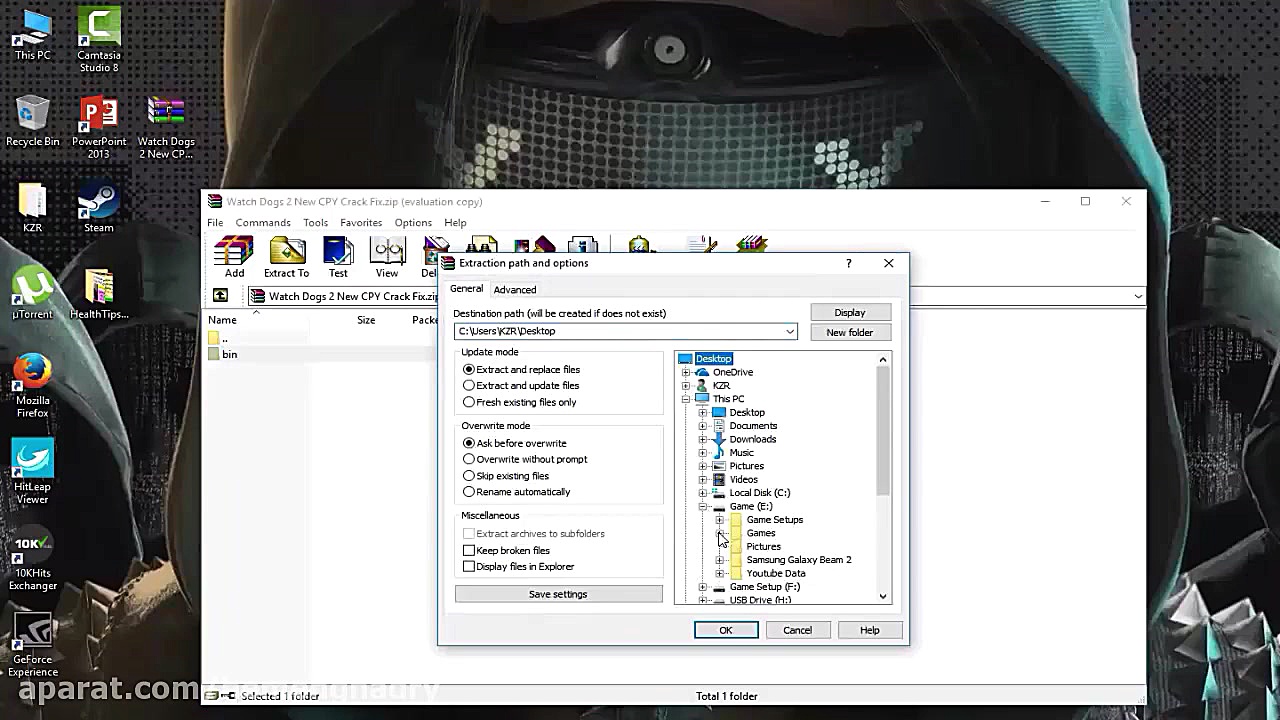Enable Keep broken files checkbox

click(x=468, y=550)
